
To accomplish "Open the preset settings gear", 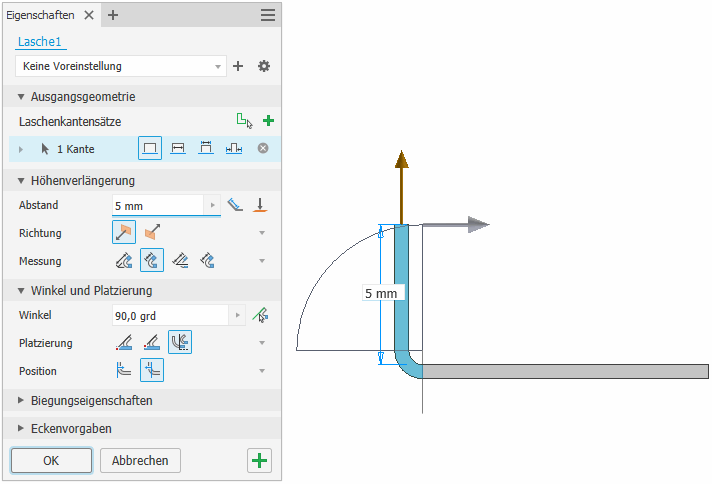I will point(264,66).
